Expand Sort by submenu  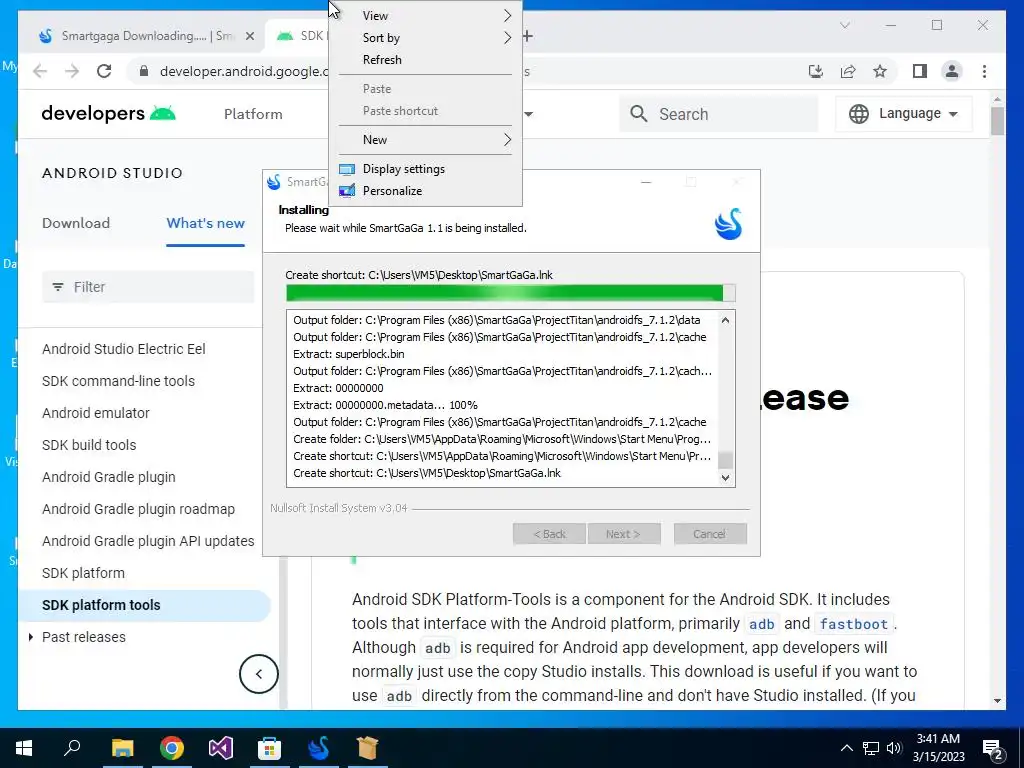[x=425, y=38]
